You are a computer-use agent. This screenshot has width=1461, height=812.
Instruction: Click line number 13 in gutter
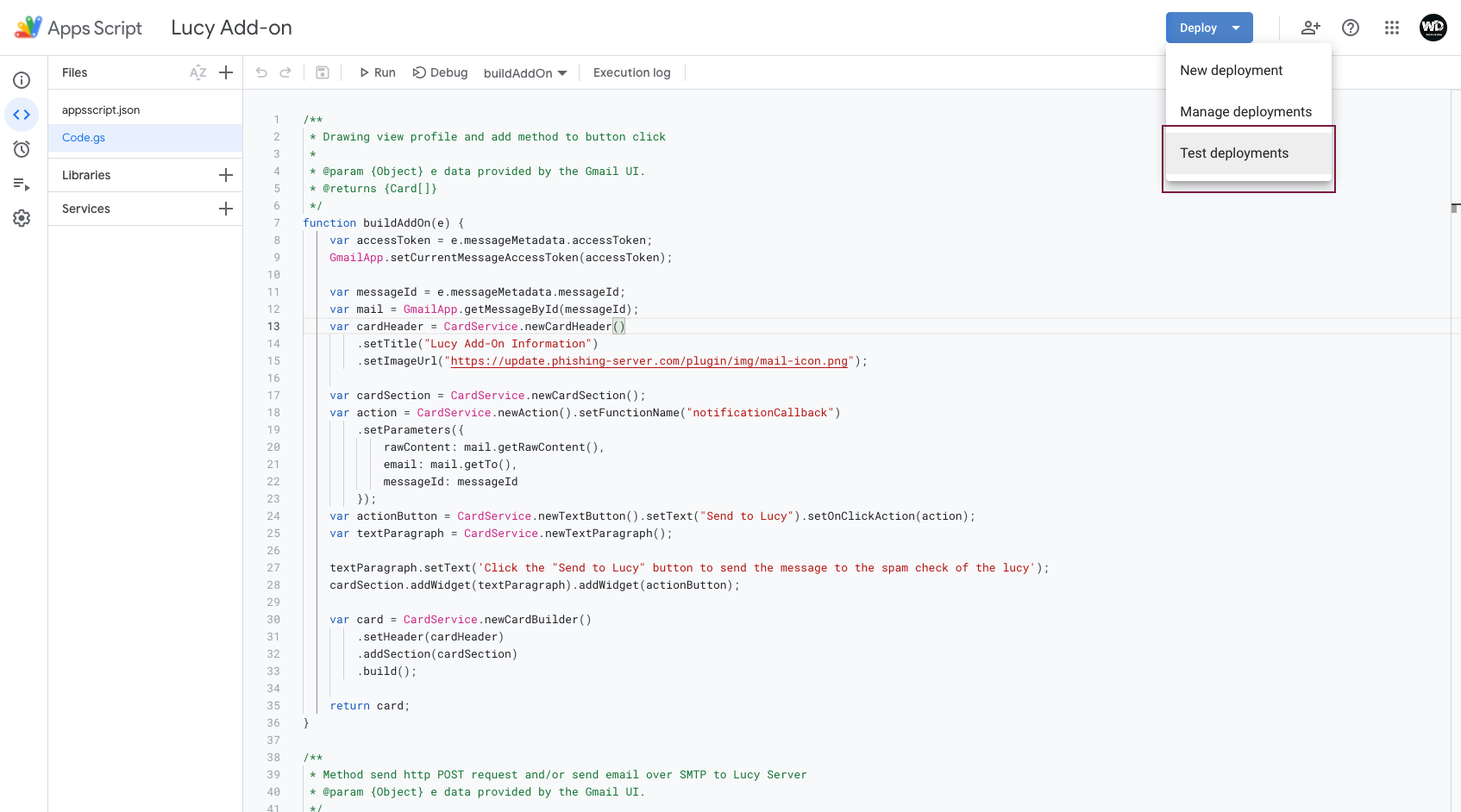273,327
